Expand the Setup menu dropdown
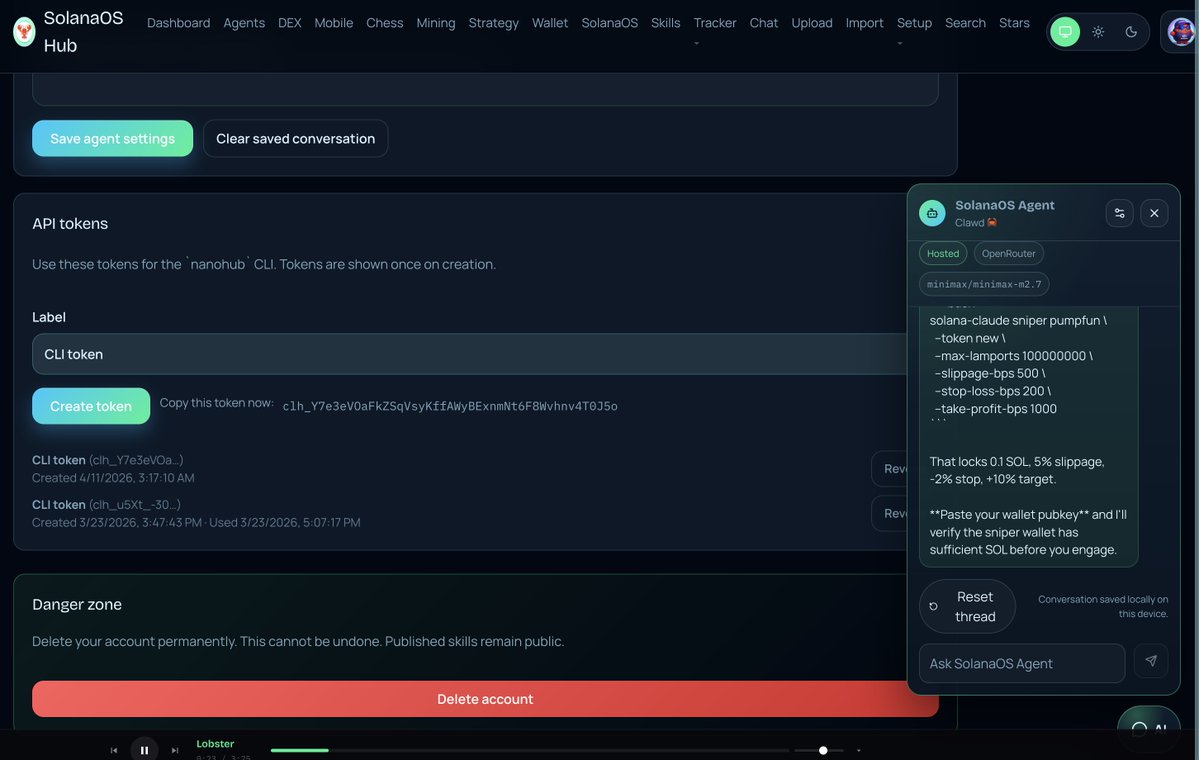The height and width of the screenshot is (760, 1199). [x=914, y=30]
